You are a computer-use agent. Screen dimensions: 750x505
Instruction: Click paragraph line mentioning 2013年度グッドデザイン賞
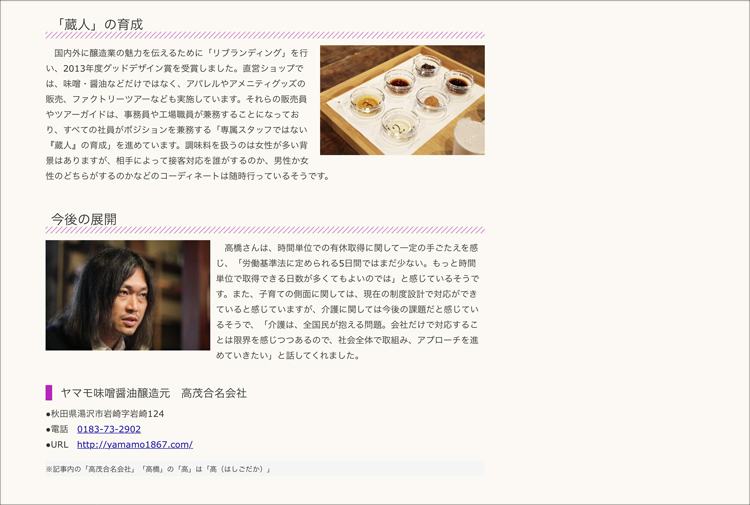tap(175, 68)
